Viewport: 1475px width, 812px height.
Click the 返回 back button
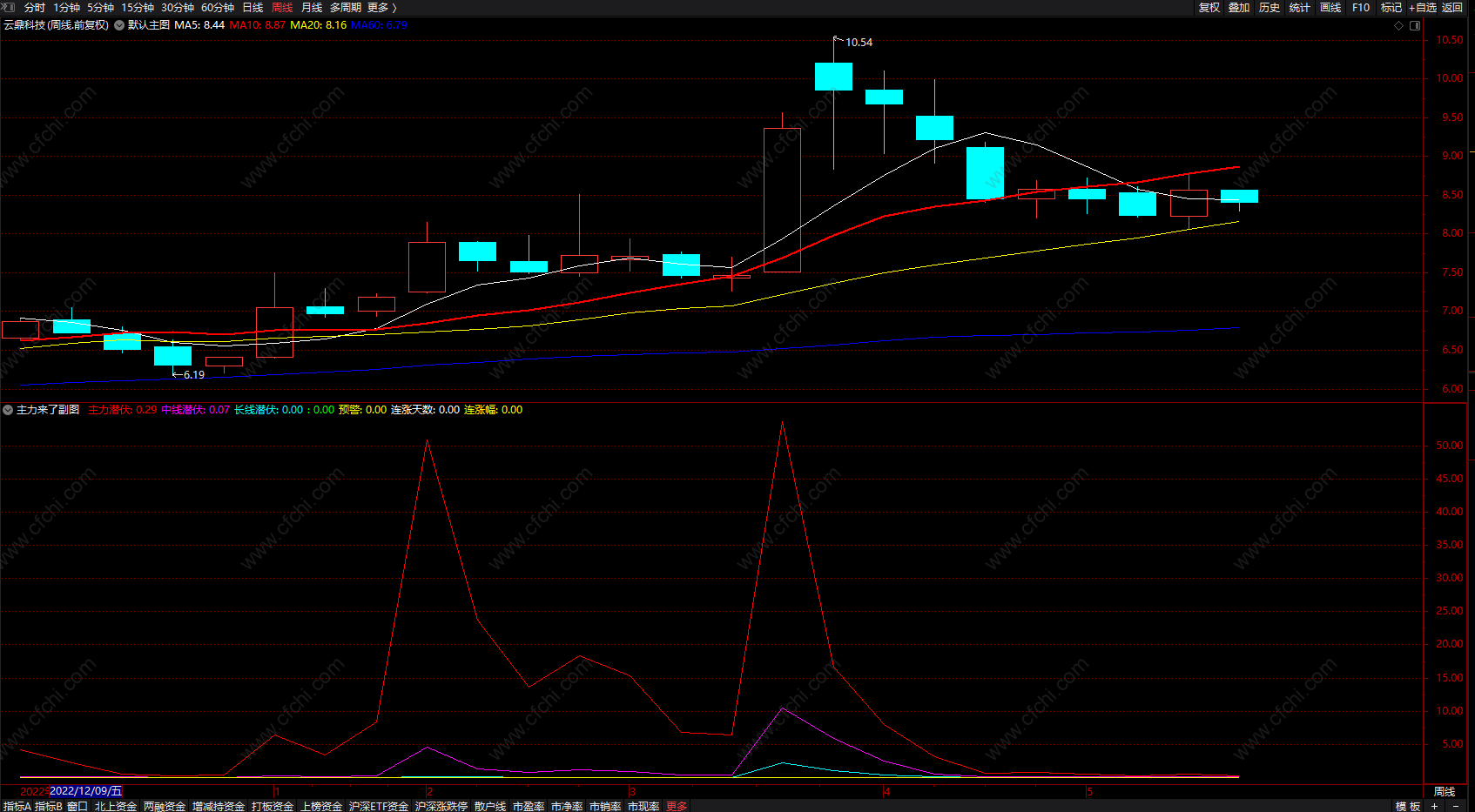(x=1452, y=8)
